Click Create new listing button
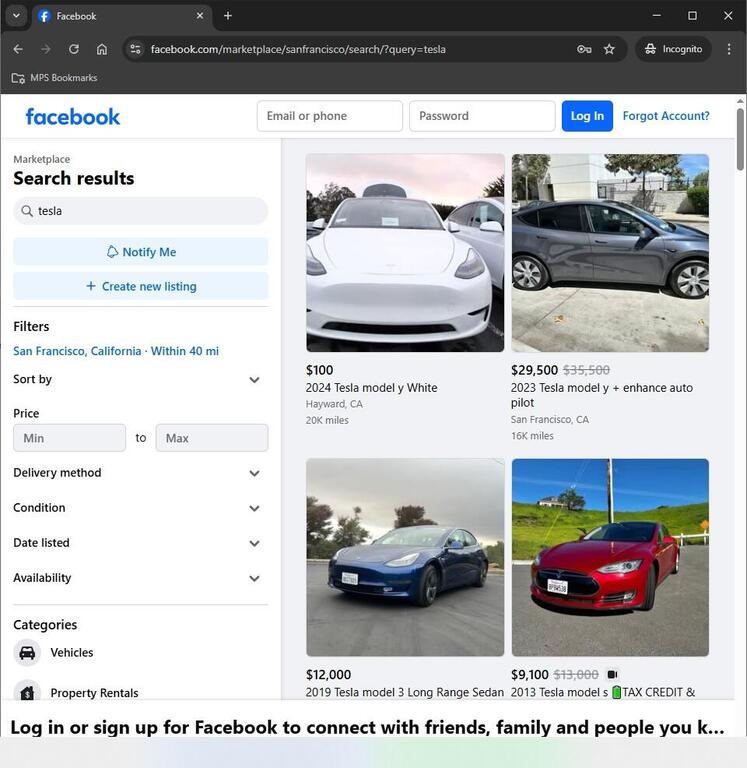The image size is (747, 768). [141, 286]
